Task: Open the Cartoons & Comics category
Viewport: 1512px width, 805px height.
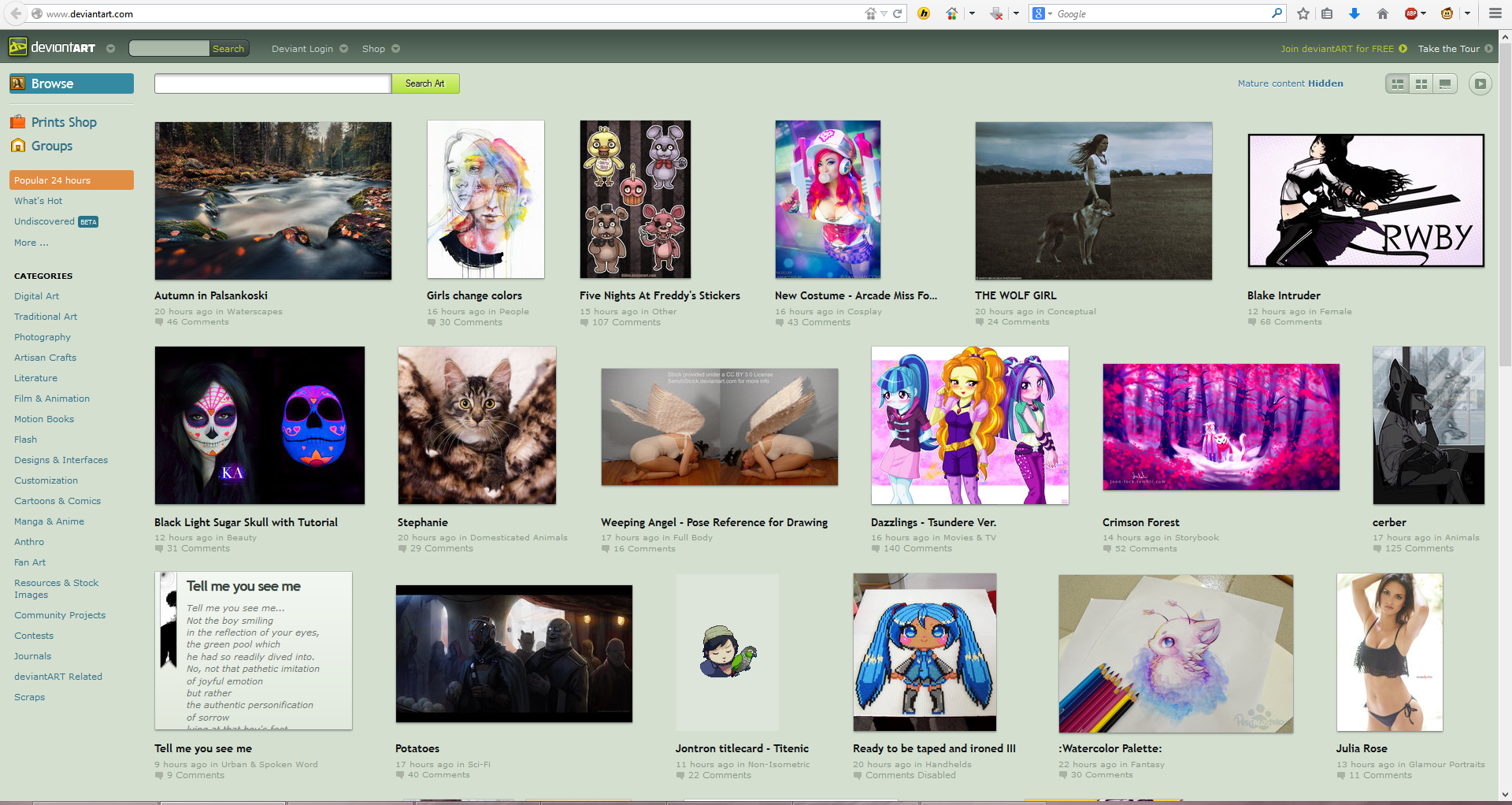Action: coord(57,501)
